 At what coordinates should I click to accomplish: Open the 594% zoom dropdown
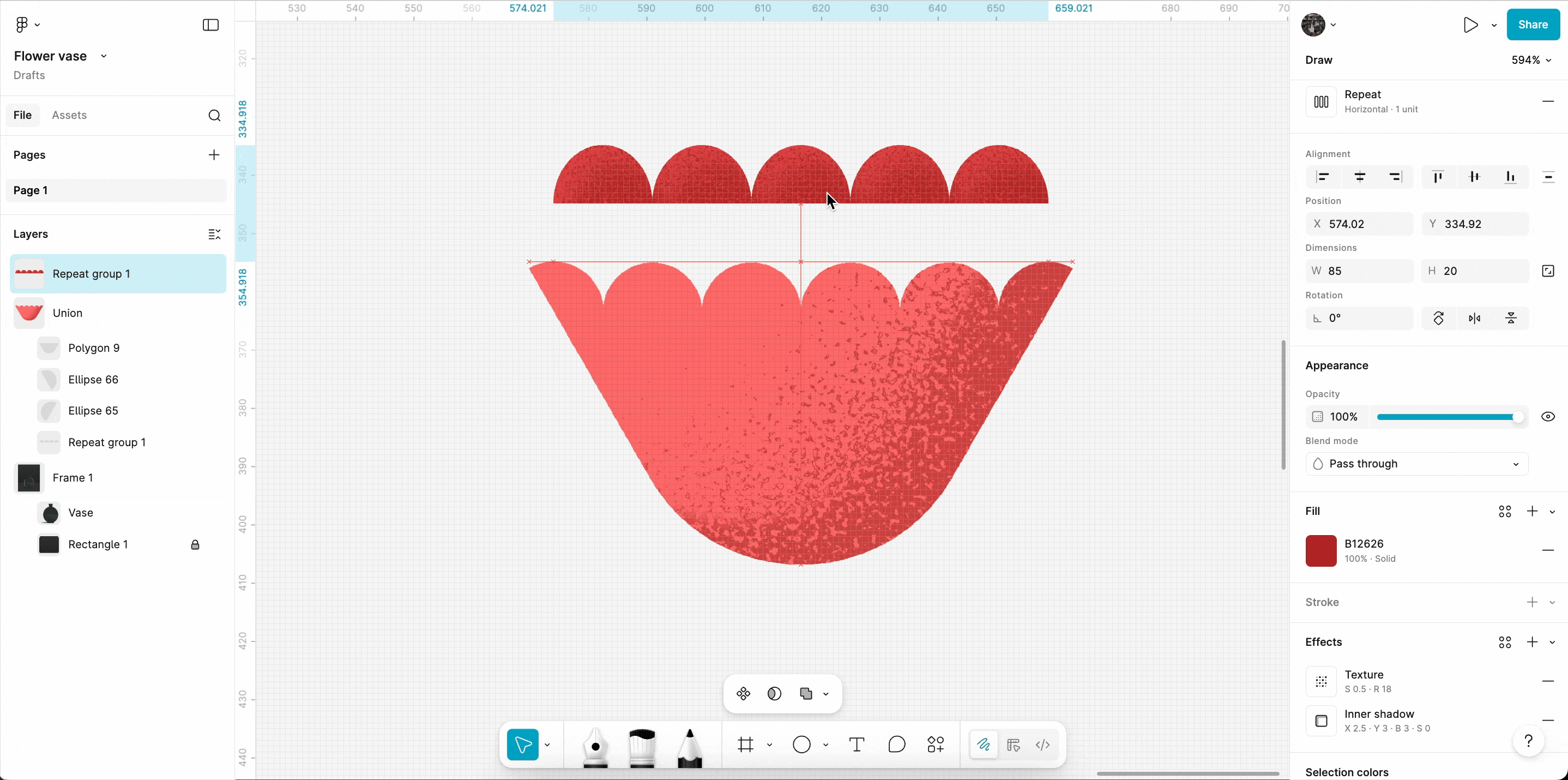point(1531,61)
